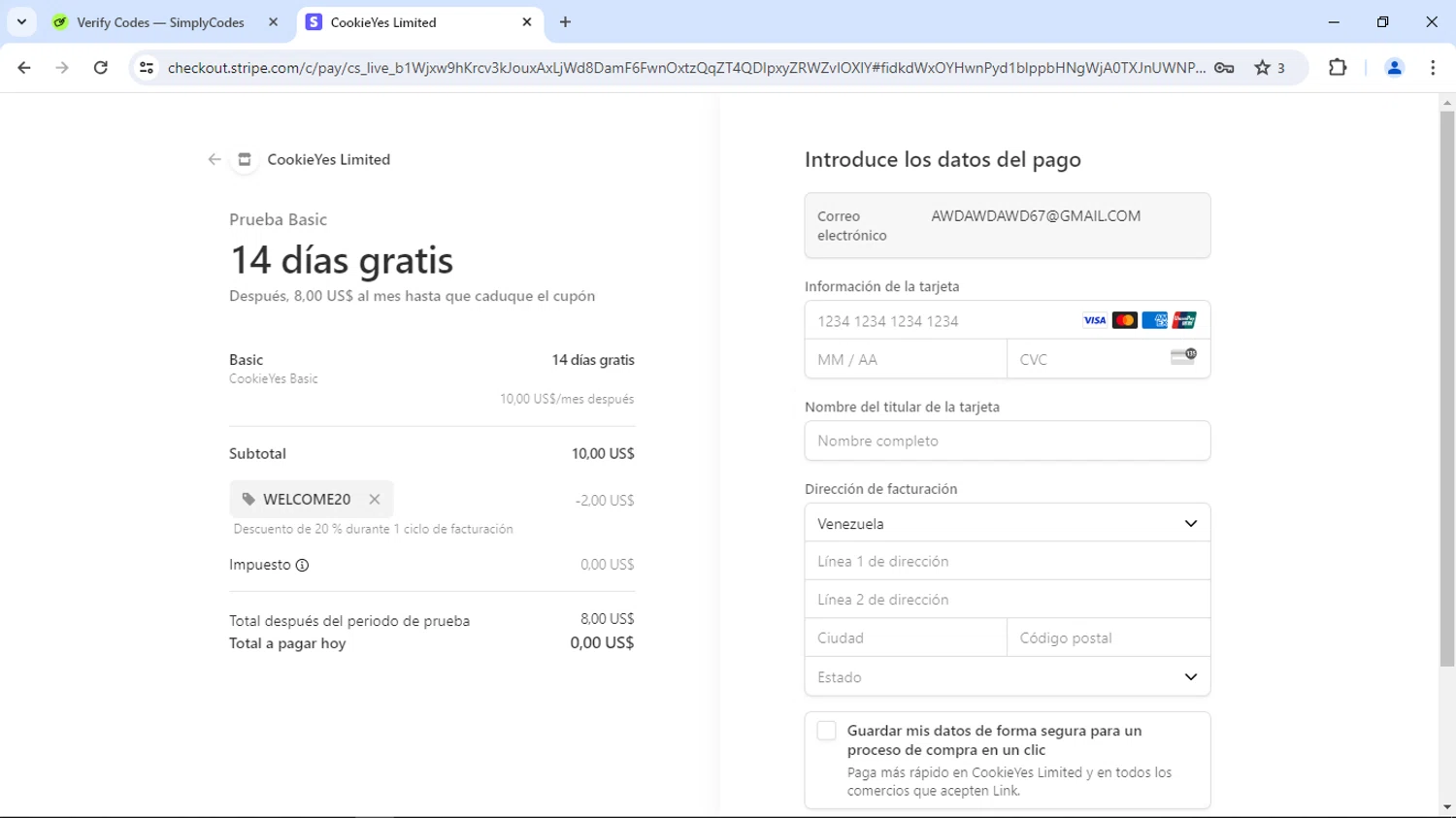Remove the WELCOME20 coupon with the X
The width and height of the screenshot is (1456, 818).
pos(375,499)
